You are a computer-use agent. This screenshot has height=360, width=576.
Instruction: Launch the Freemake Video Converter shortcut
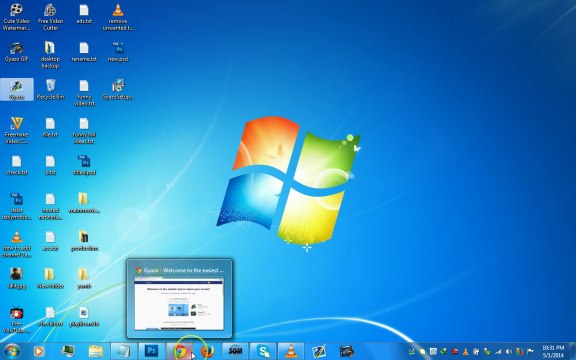point(17,130)
